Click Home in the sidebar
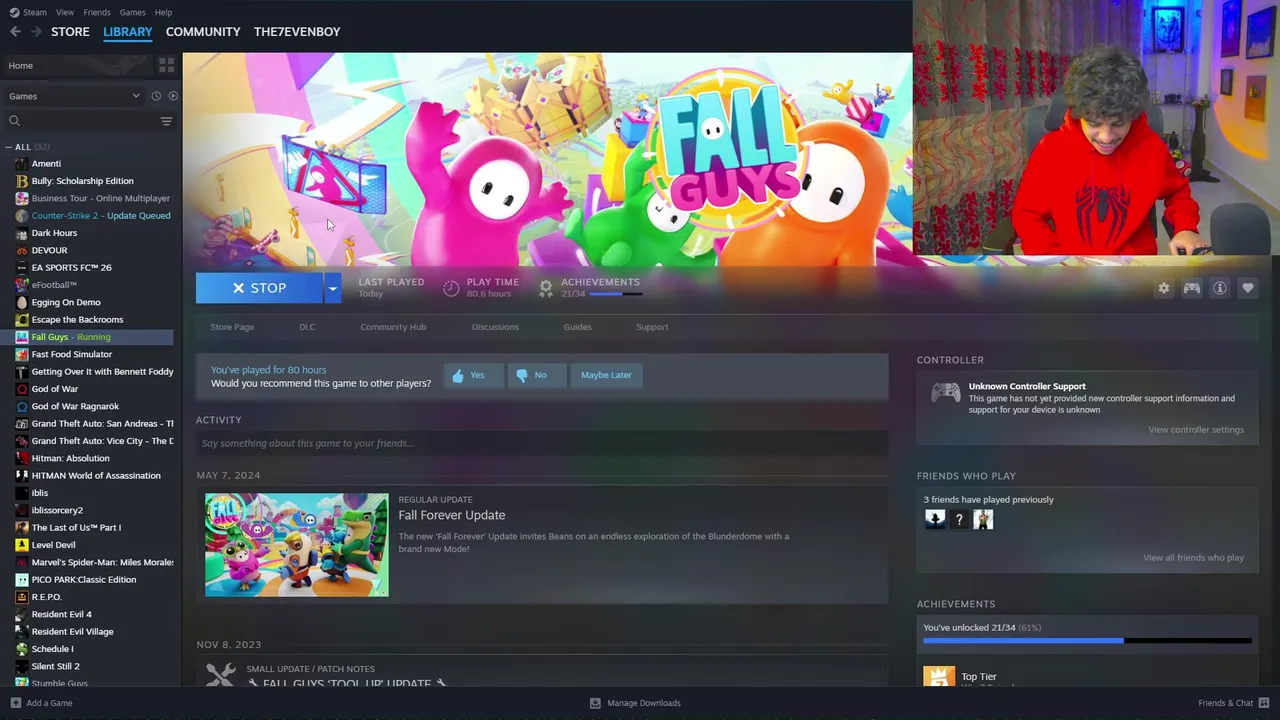 coord(20,66)
